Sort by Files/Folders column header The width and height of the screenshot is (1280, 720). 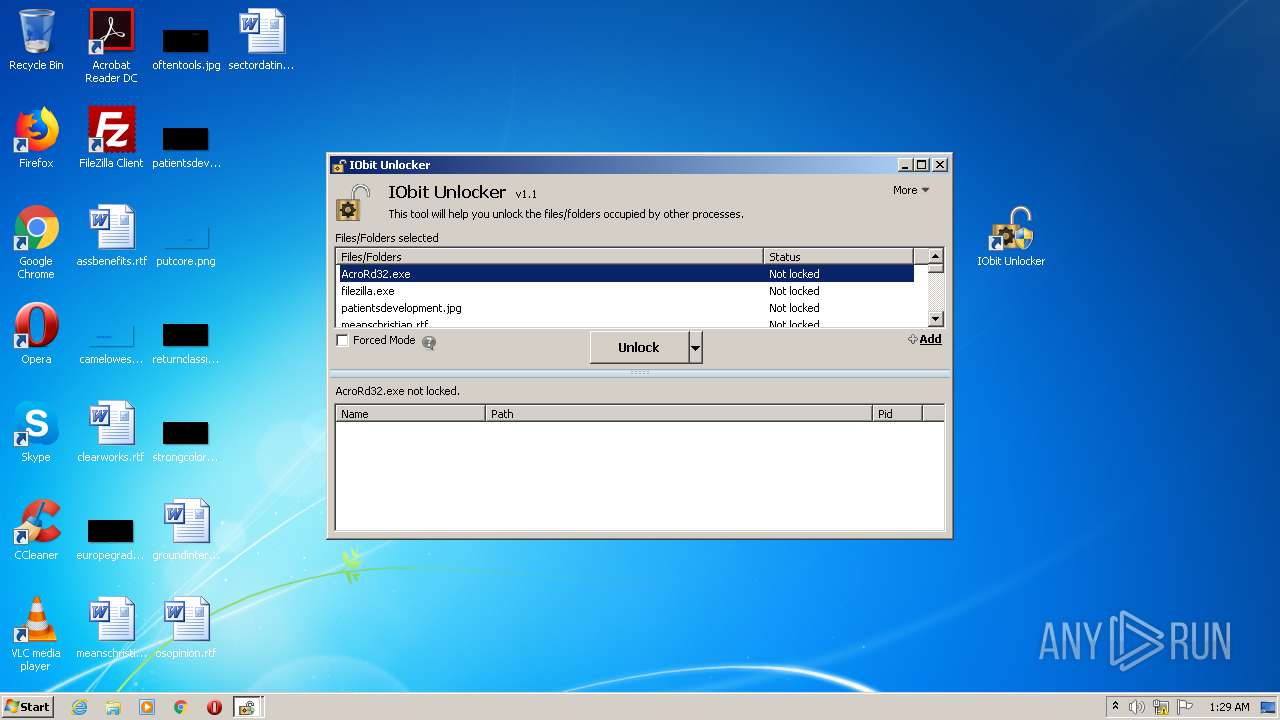coord(549,257)
